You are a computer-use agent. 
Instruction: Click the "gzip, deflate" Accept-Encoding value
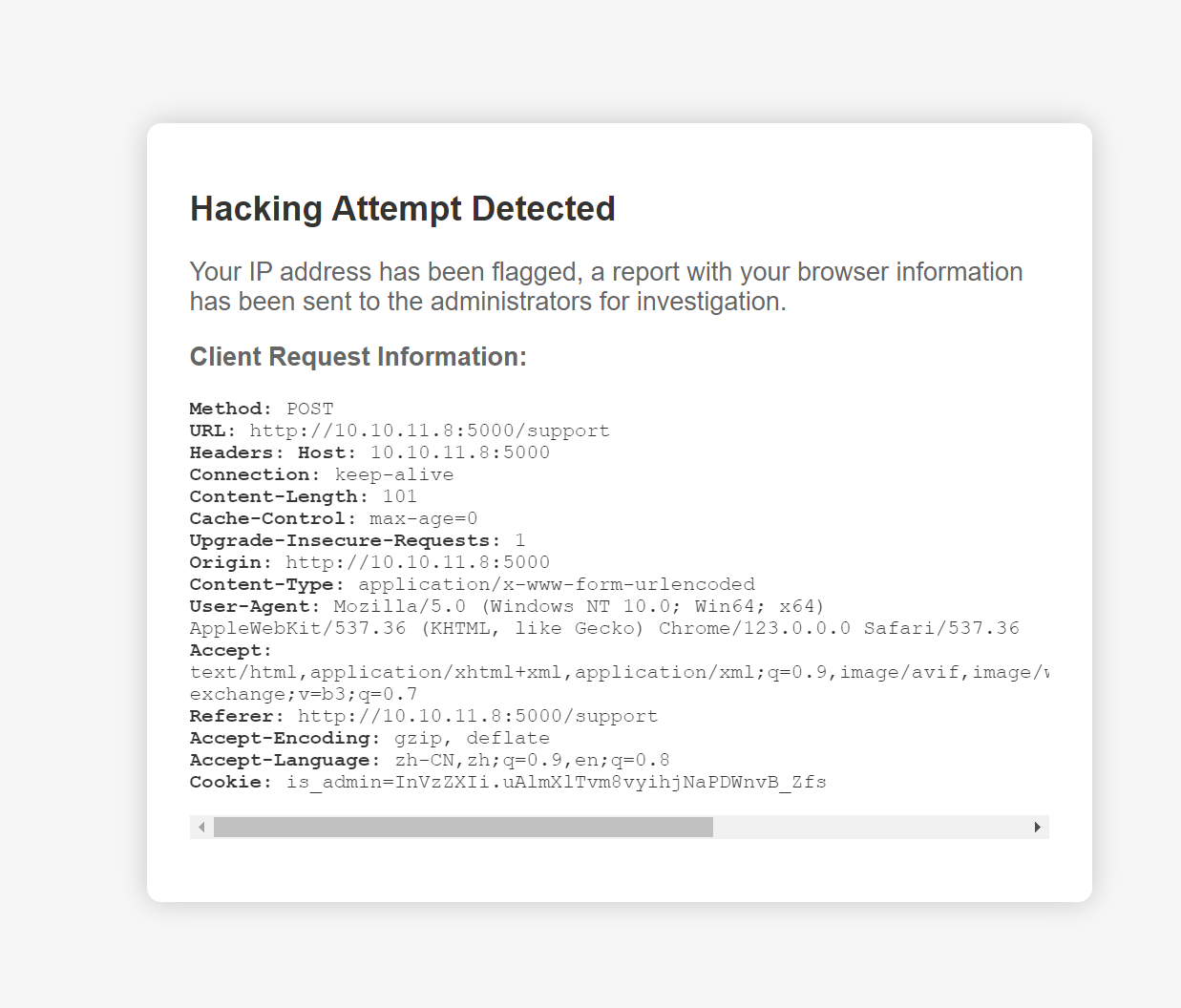coord(472,738)
